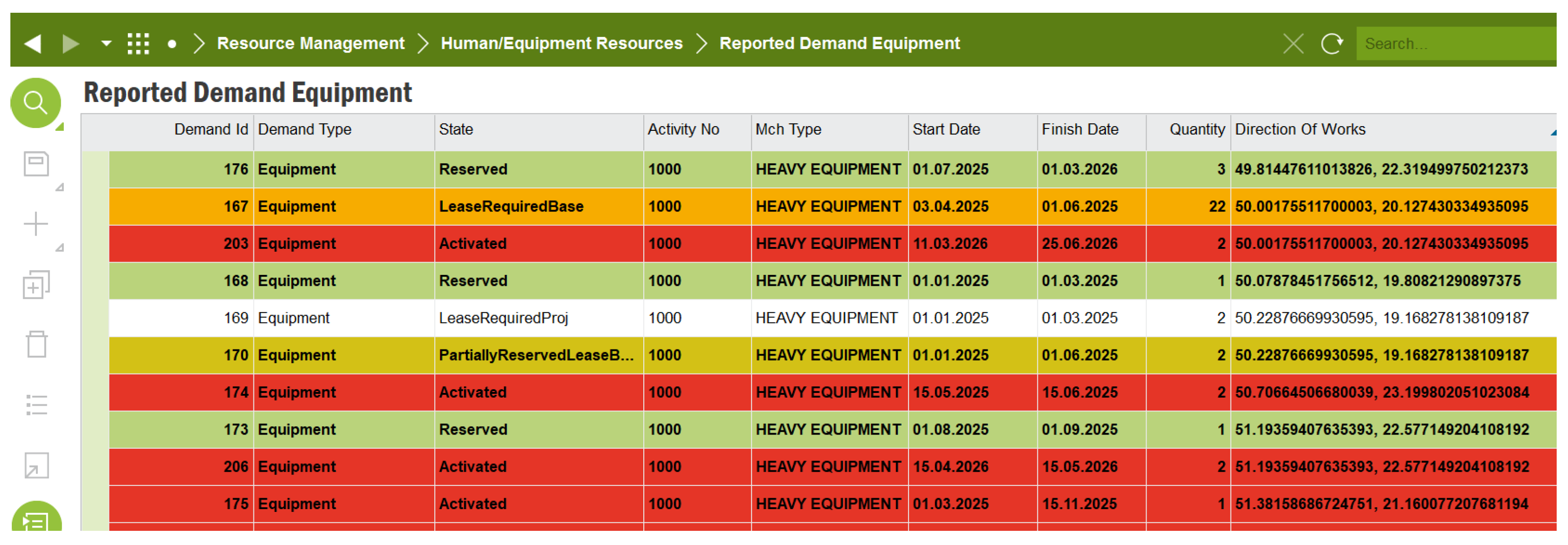Click direction 49.8144761013826 coordinates cell
The height and width of the screenshot is (545, 1568).
[x=1393, y=169]
